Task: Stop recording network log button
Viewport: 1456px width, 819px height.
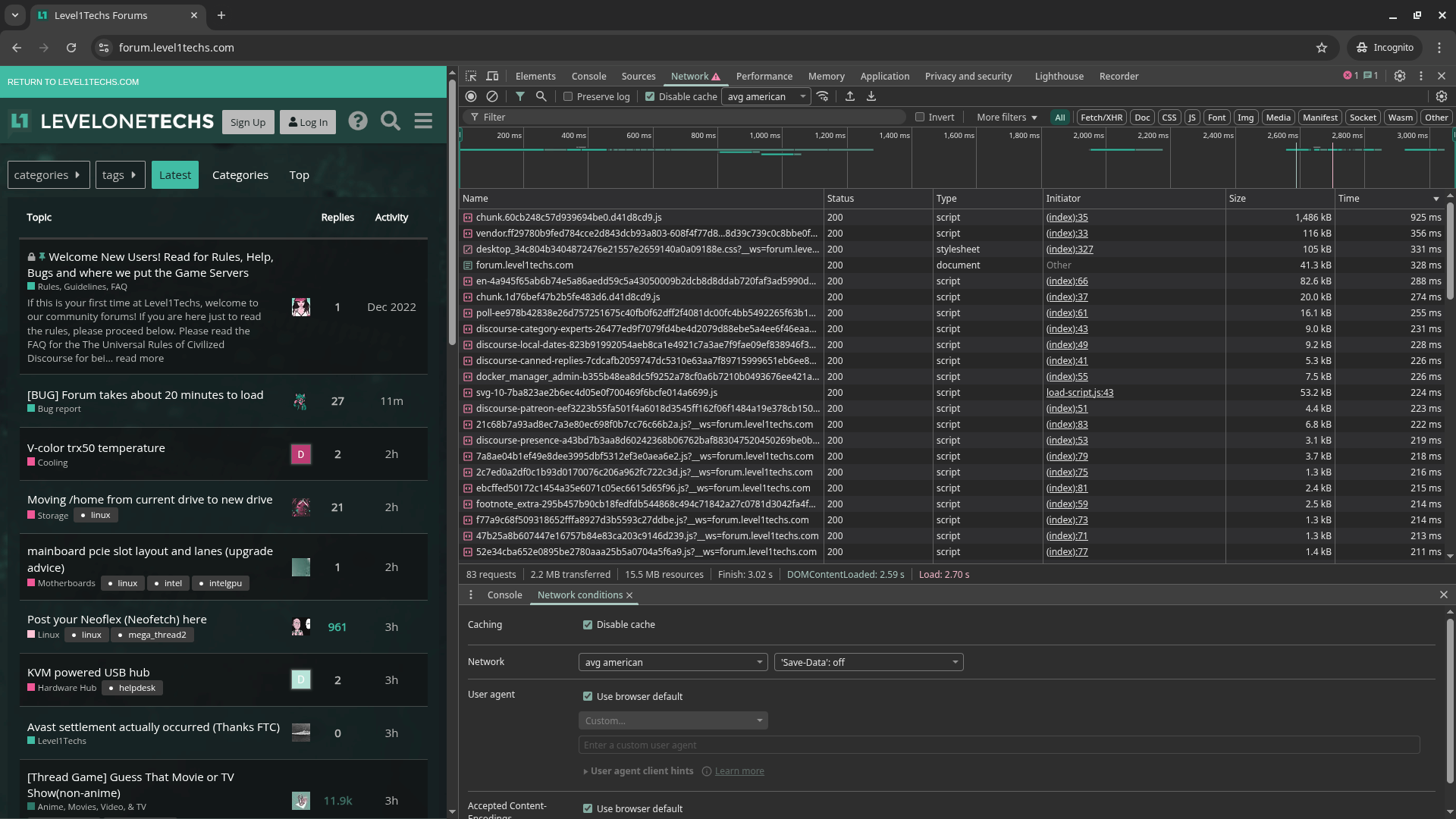Action: click(x=471, y=96)
